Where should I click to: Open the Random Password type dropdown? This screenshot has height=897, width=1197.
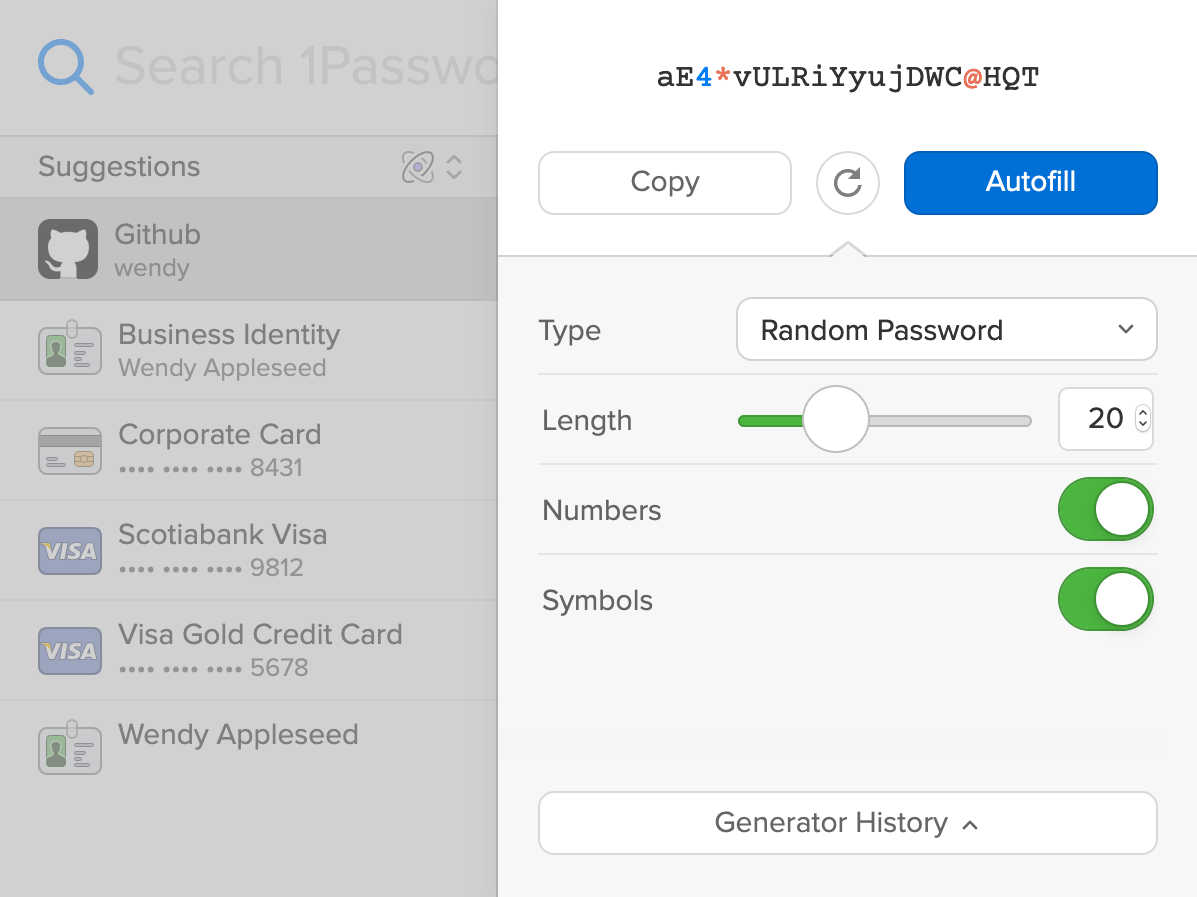[946, 329]
